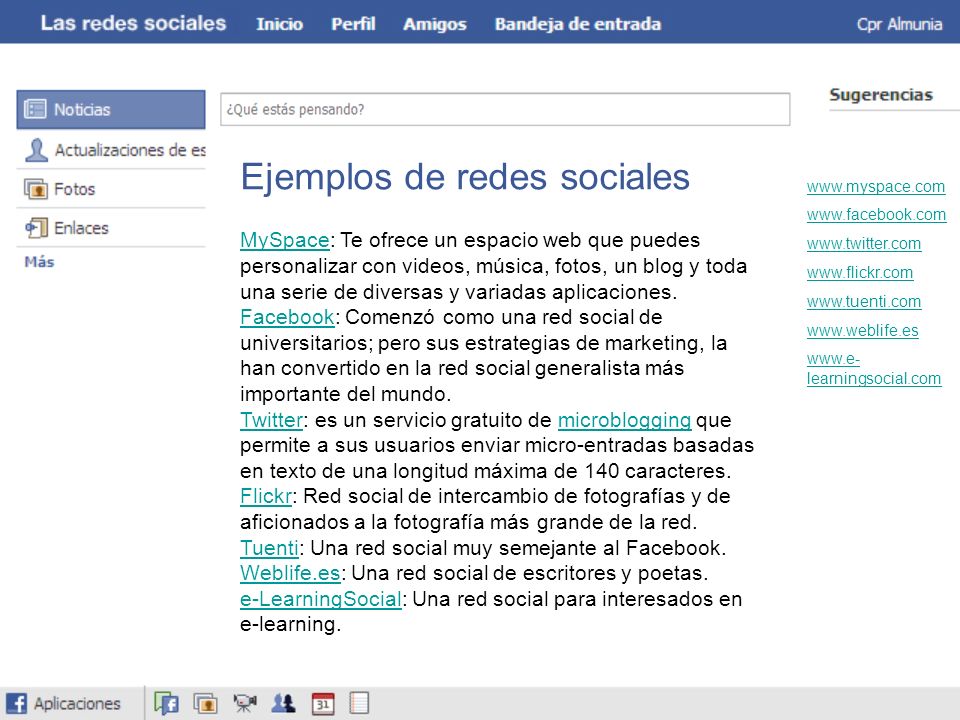Open the notes notepad icon
The width and height of the screenshot is (960, 720).
359,703
